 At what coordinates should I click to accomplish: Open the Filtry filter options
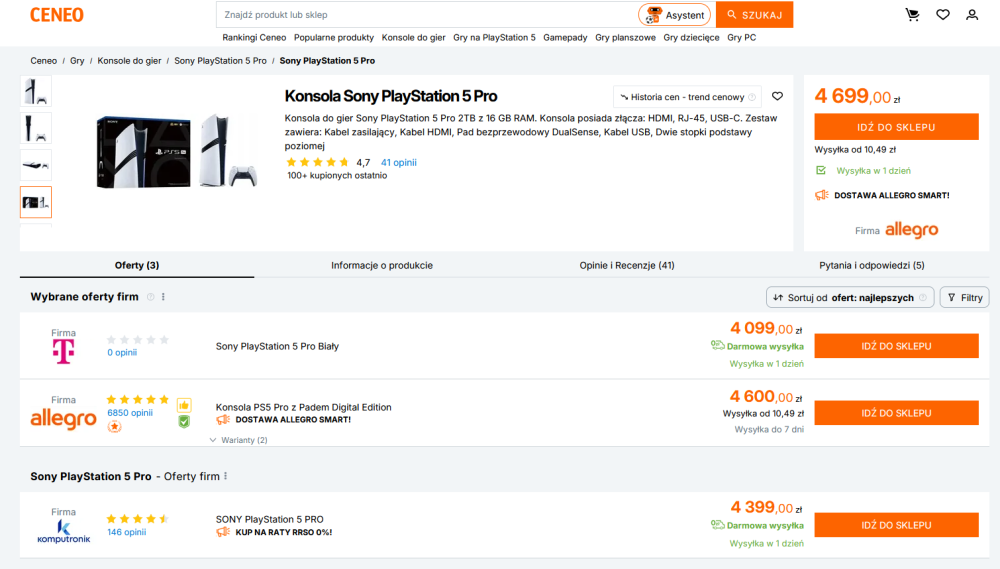tap(964, 297)
